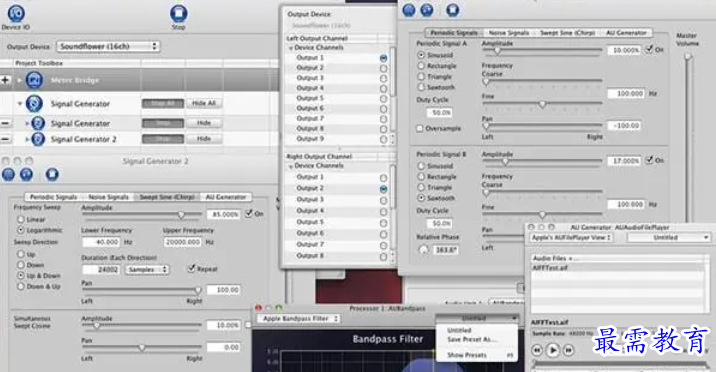Open Swept Sine (Chirp) tab in the Periodic Signals window
The width and height of the screenshot is (716, 372).
[x=567, y=33]
